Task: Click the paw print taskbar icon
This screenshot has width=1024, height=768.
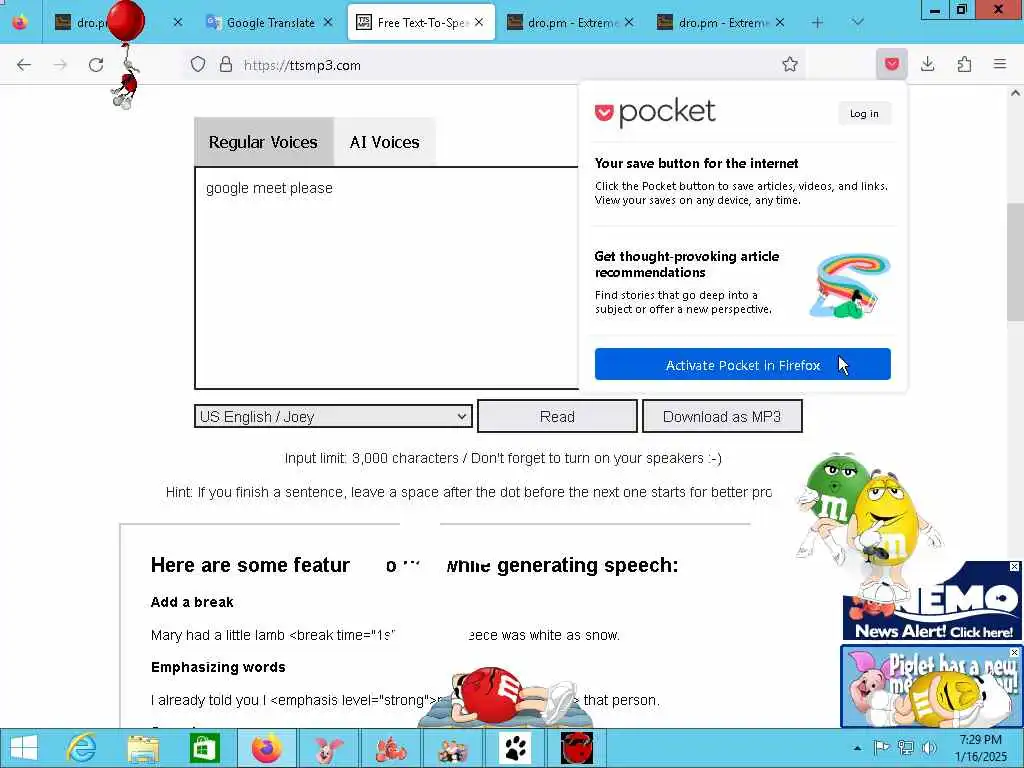Action: point(515,748)
